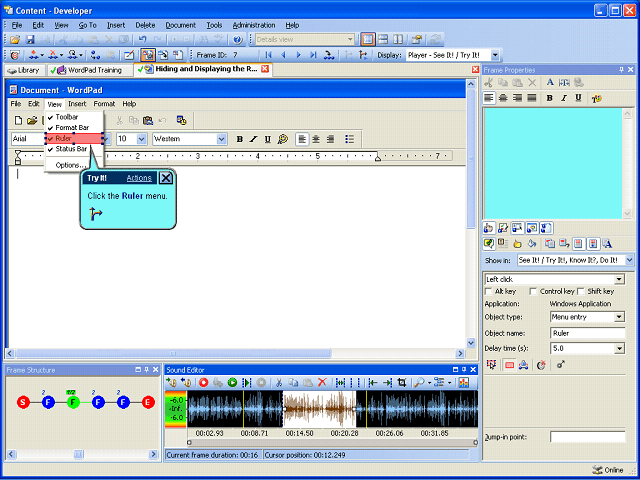This screenshot has width=640, height=480.
Task: Open the Display mode dropdown
Action: click(x=495, y=55)
